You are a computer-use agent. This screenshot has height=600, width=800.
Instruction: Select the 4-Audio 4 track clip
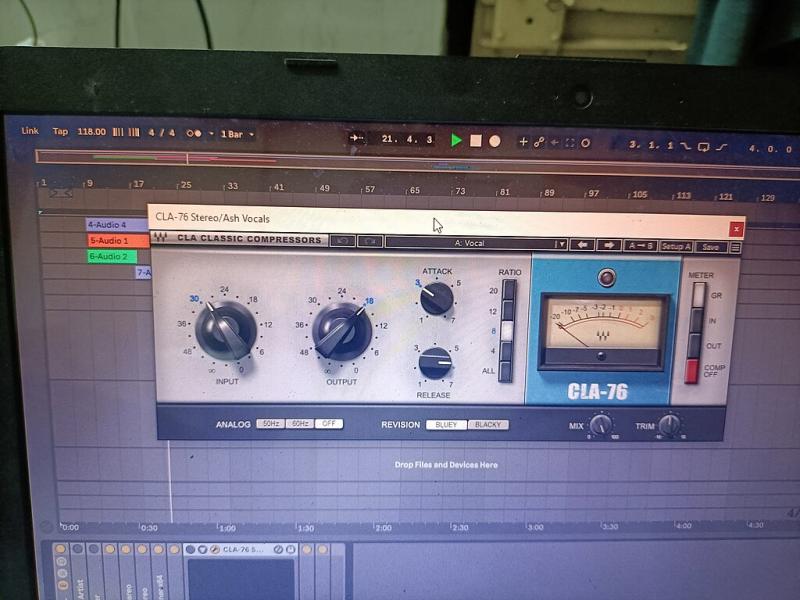point(117,224)
